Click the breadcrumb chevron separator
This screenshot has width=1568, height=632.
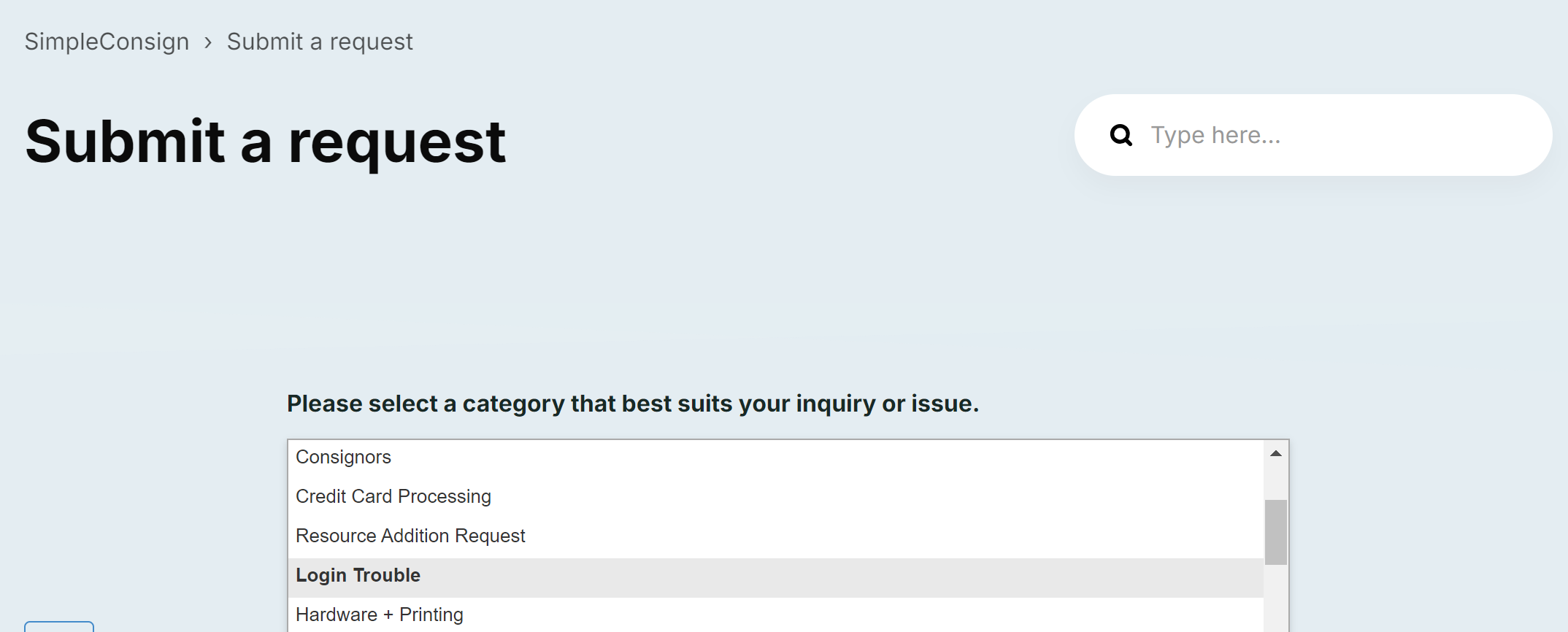tap(208, 43)
